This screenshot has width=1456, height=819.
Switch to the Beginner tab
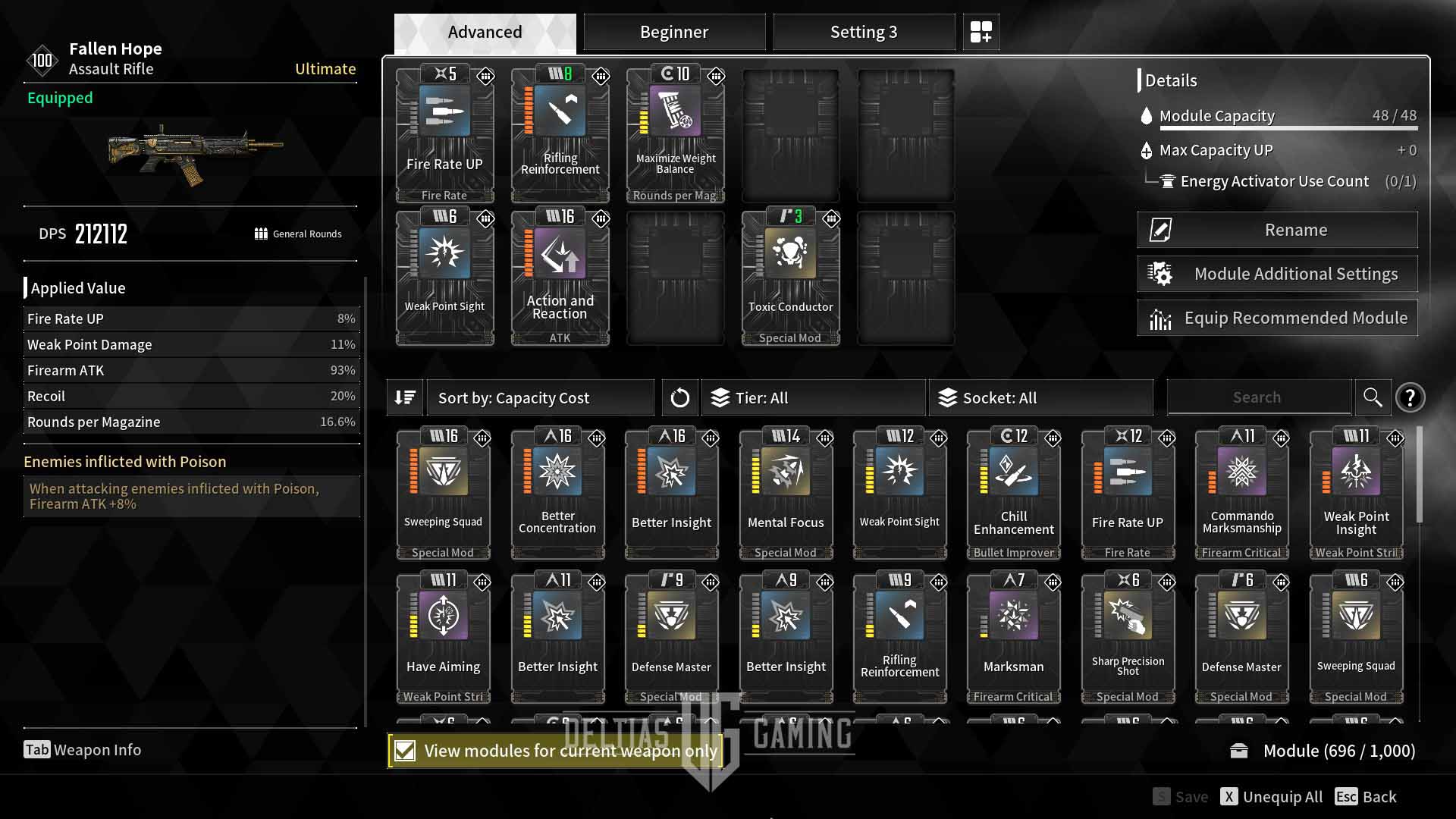674,31
